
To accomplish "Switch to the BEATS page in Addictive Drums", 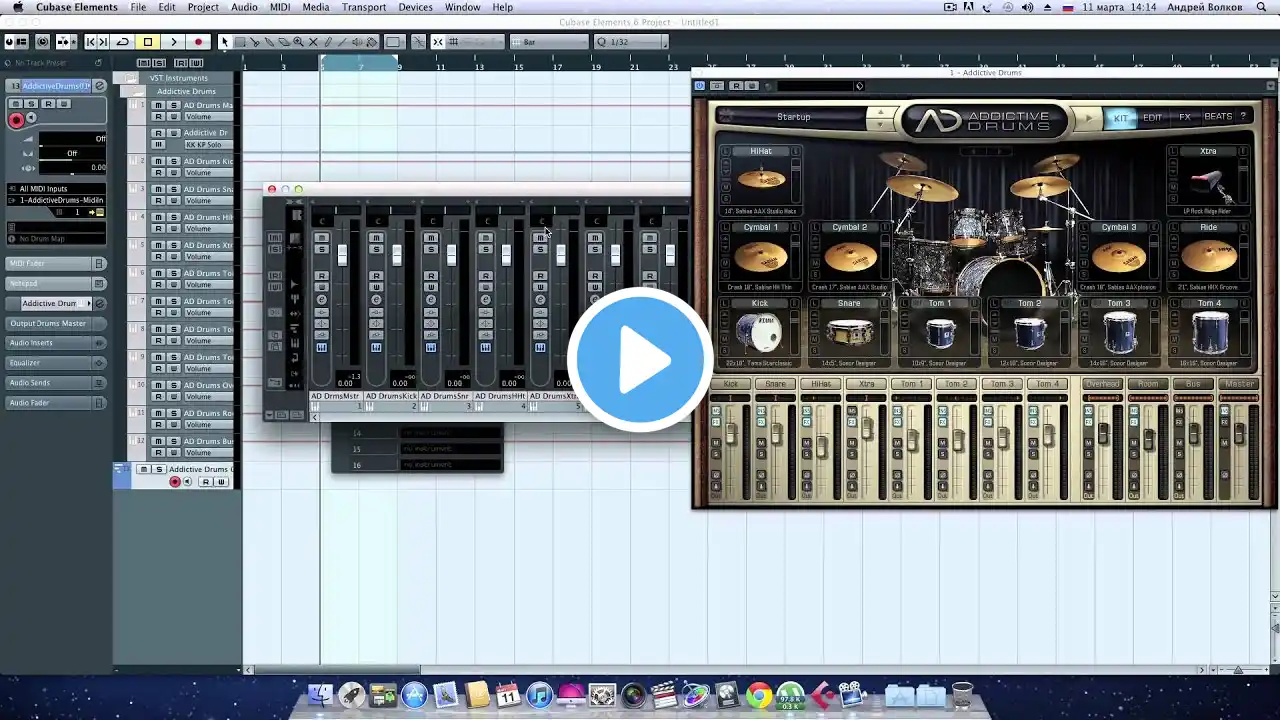I will point(1218,117).
